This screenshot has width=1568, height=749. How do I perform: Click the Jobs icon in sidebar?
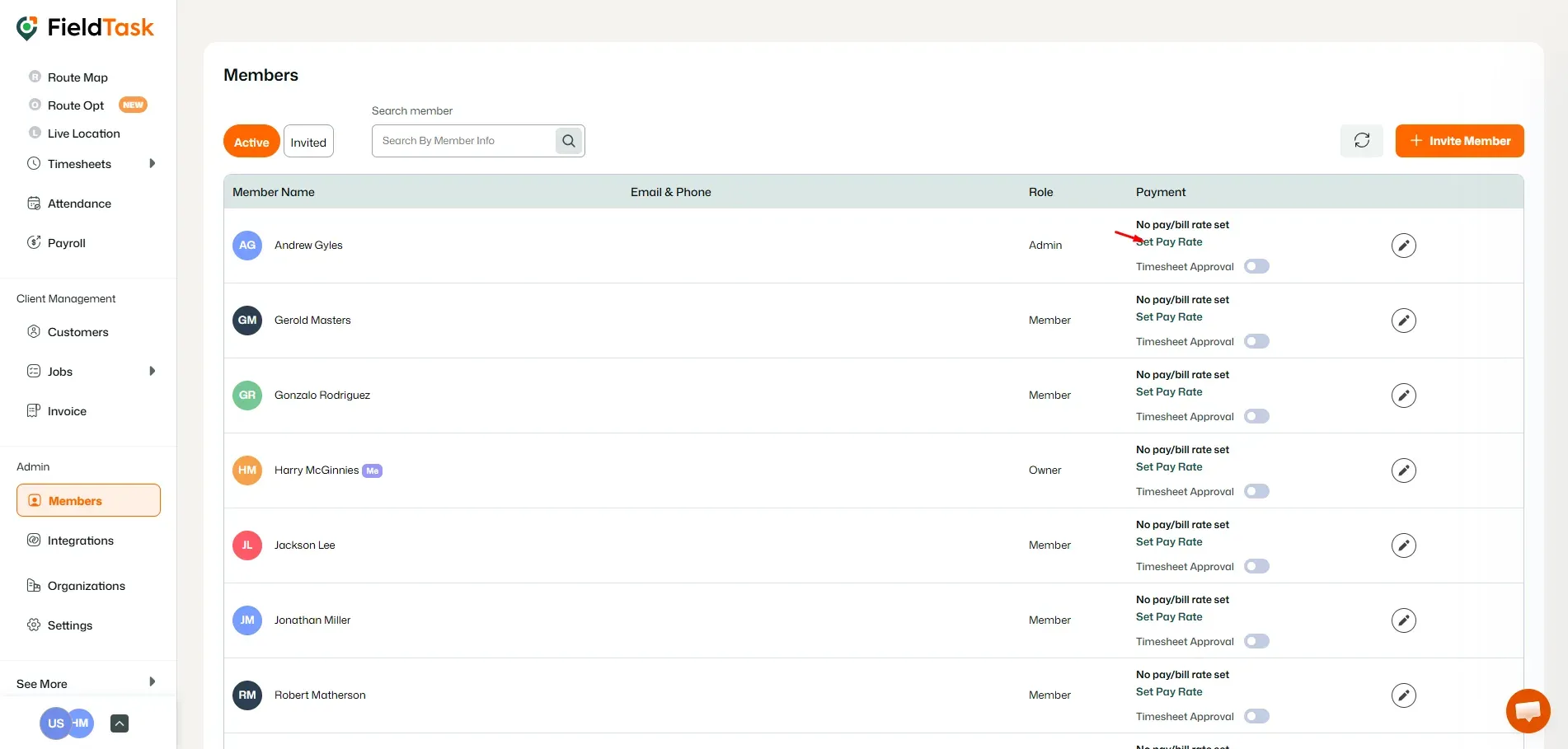pos(34,371)
